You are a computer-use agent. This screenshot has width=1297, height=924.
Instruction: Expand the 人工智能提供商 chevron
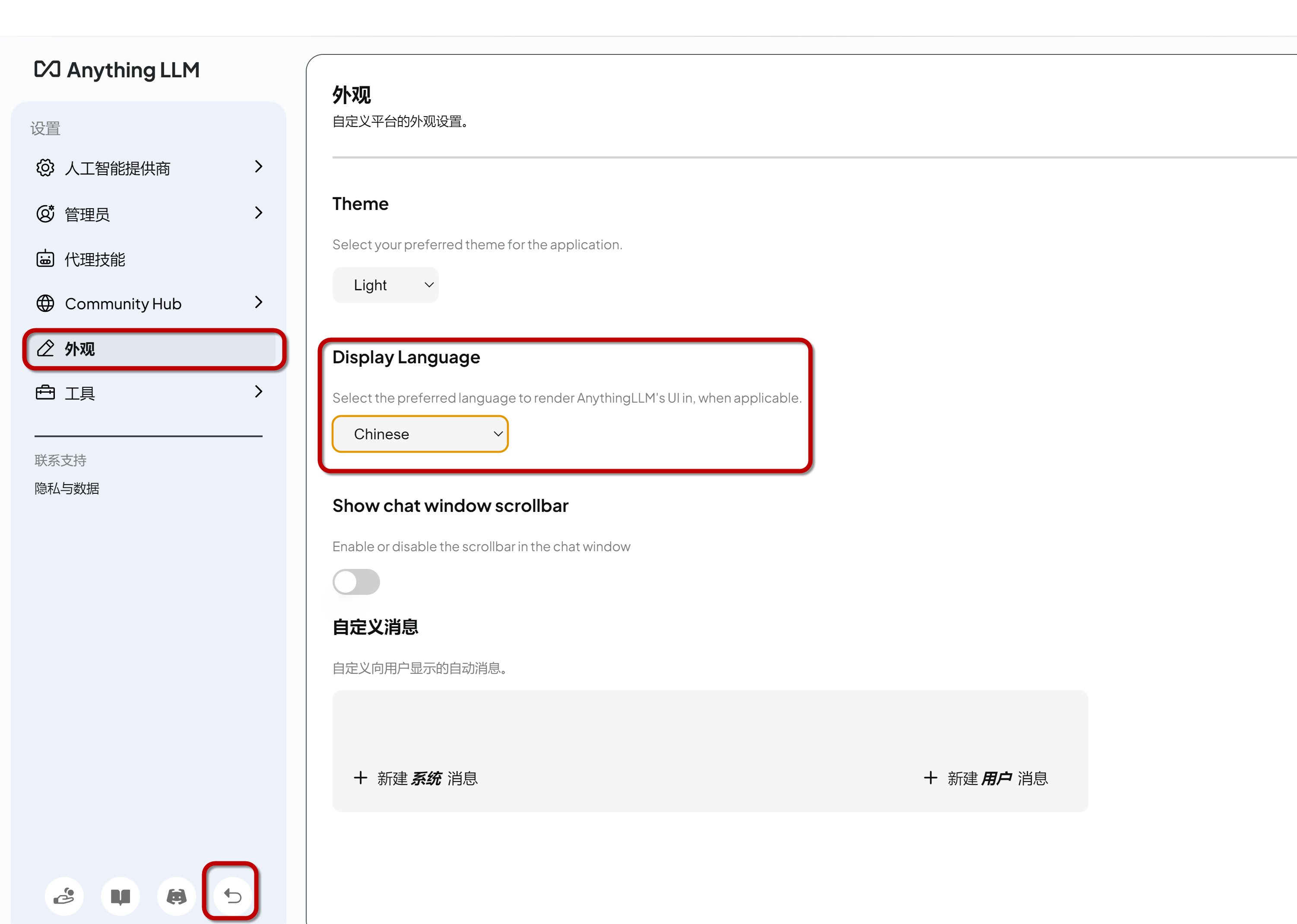[x=259, y=167]
